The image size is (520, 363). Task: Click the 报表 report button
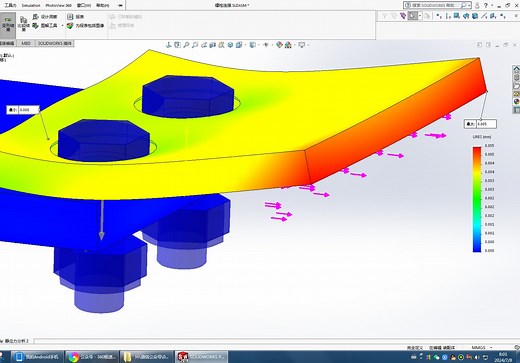click(x=76, y=17)
